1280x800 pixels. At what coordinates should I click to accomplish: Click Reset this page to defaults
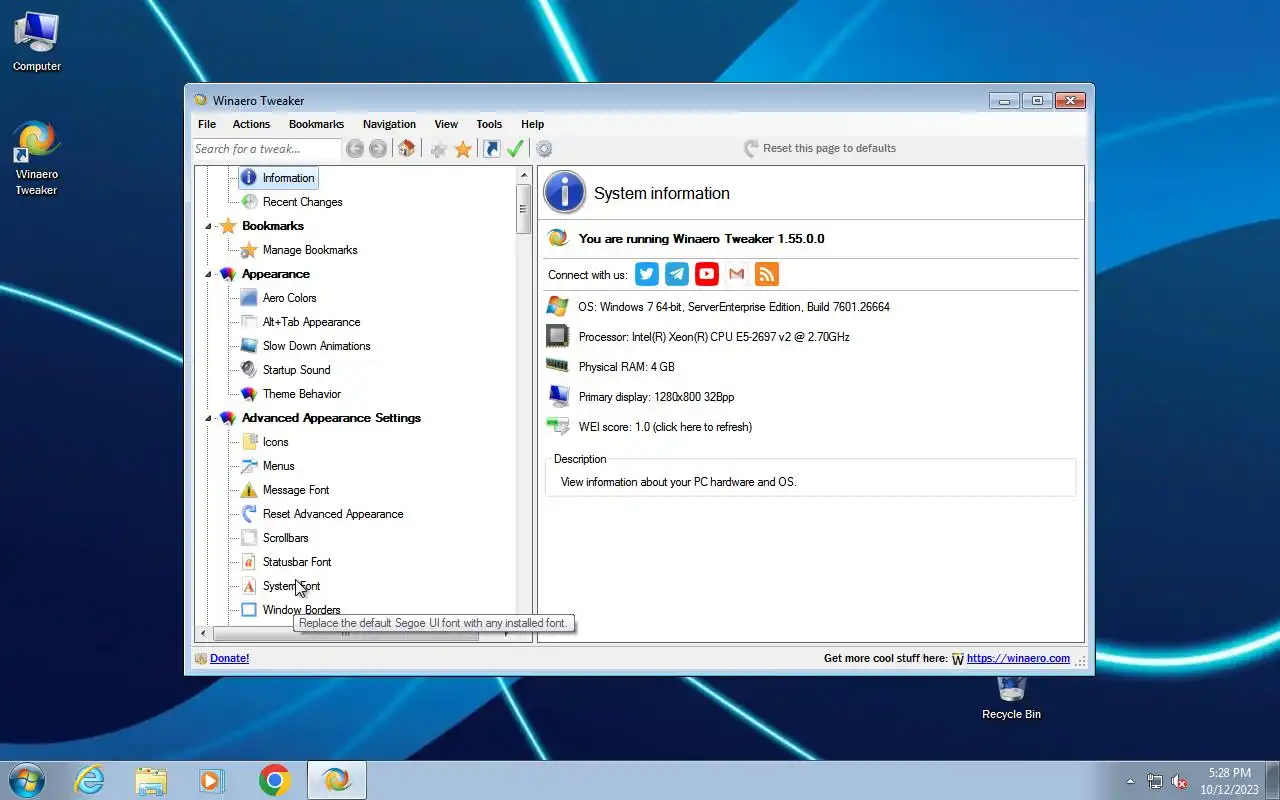[x=820, y=148]
